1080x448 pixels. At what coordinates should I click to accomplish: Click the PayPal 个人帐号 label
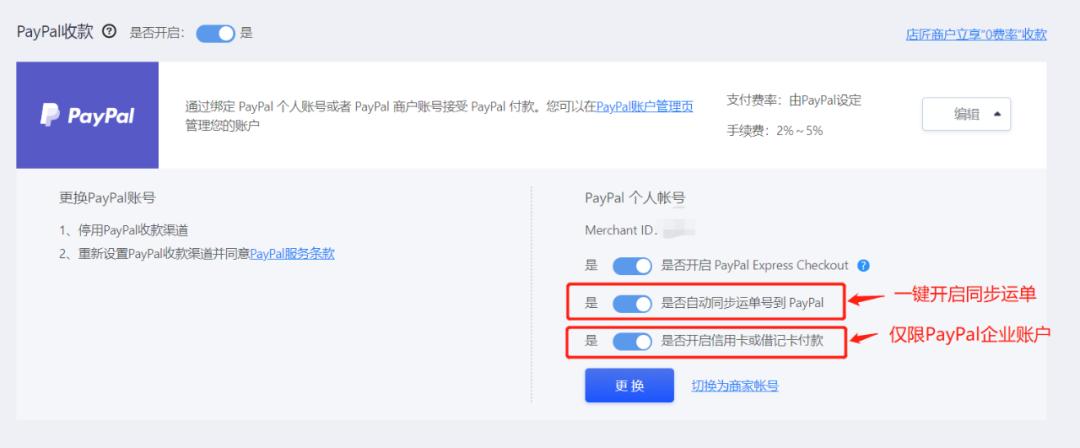tap(635, 198)
